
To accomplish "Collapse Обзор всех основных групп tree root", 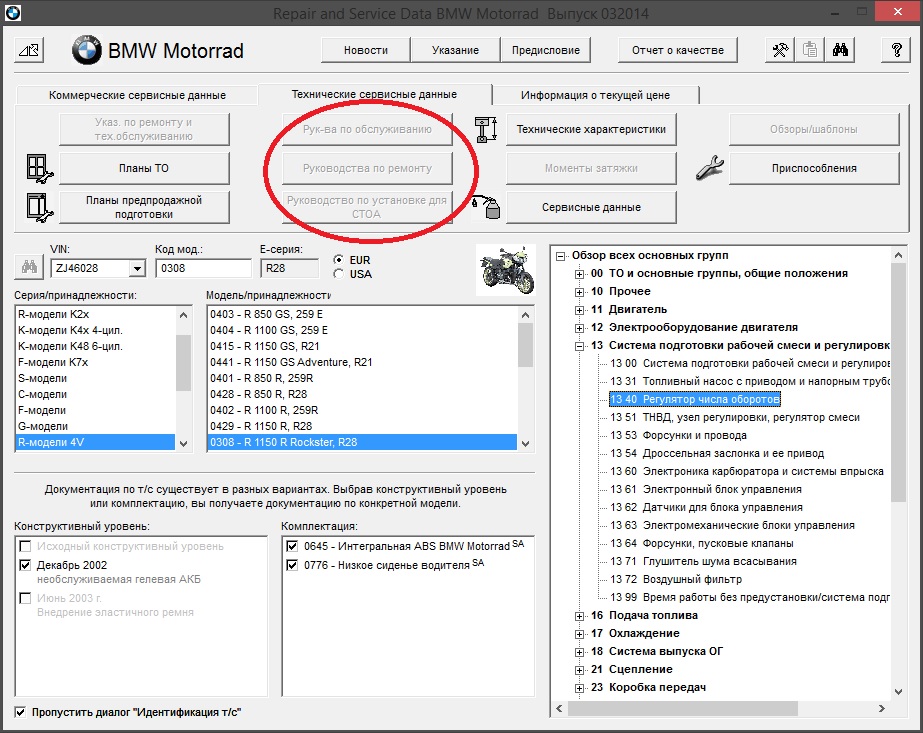I will coord(561,256).
